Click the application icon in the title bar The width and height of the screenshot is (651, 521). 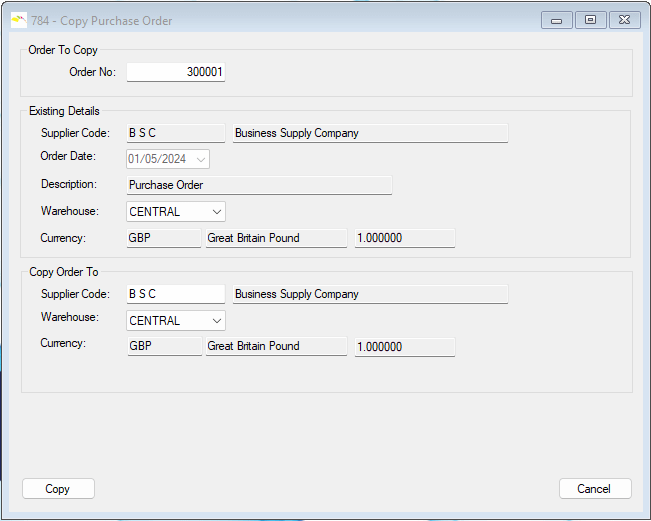pos(19,20)
